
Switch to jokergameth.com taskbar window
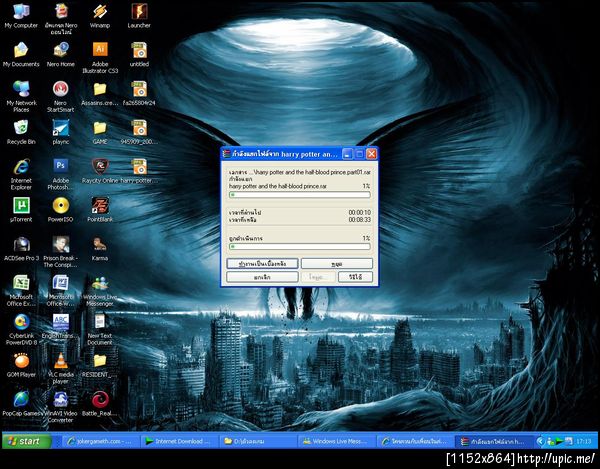coord(101,441)
